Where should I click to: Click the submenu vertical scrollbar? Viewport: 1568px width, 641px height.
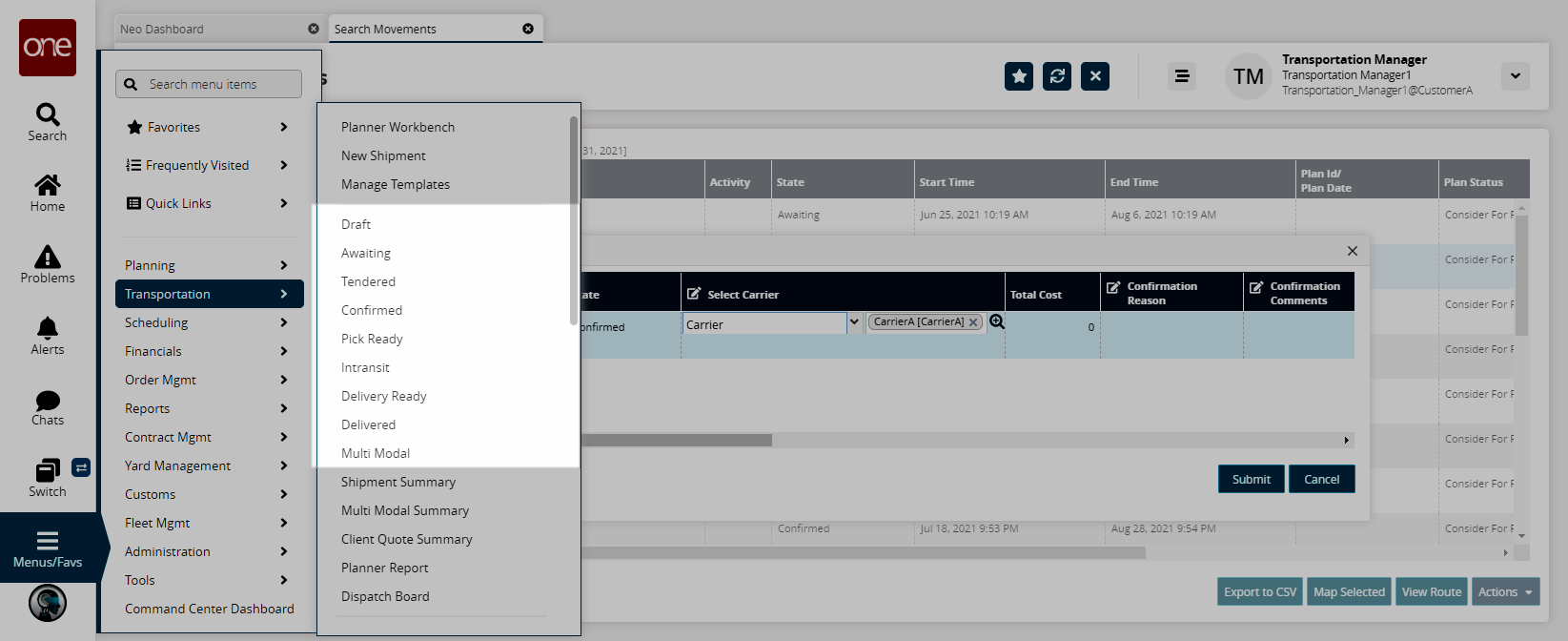click(x=574, y=219)
